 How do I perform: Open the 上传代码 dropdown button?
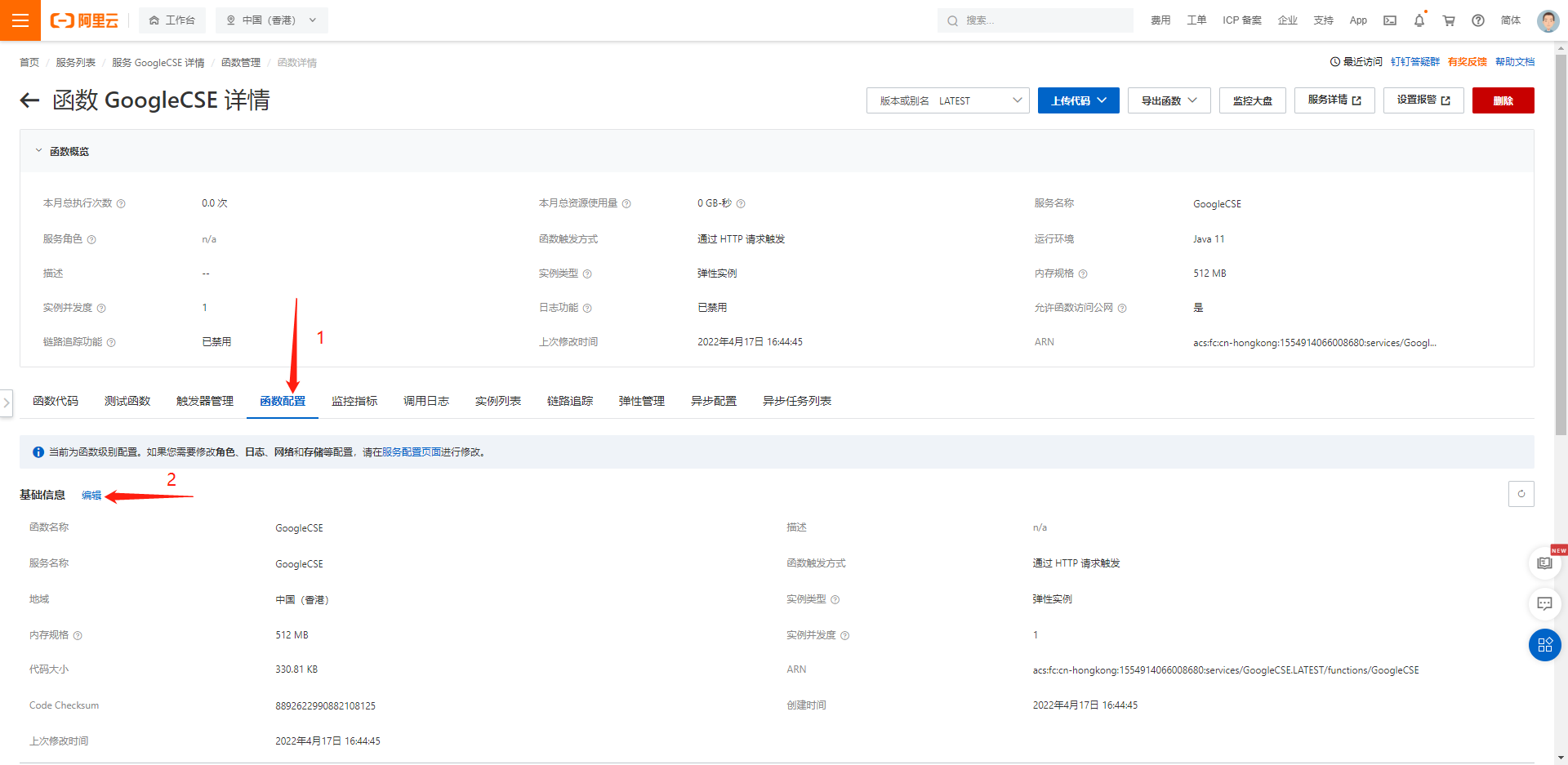[1078, 100]
